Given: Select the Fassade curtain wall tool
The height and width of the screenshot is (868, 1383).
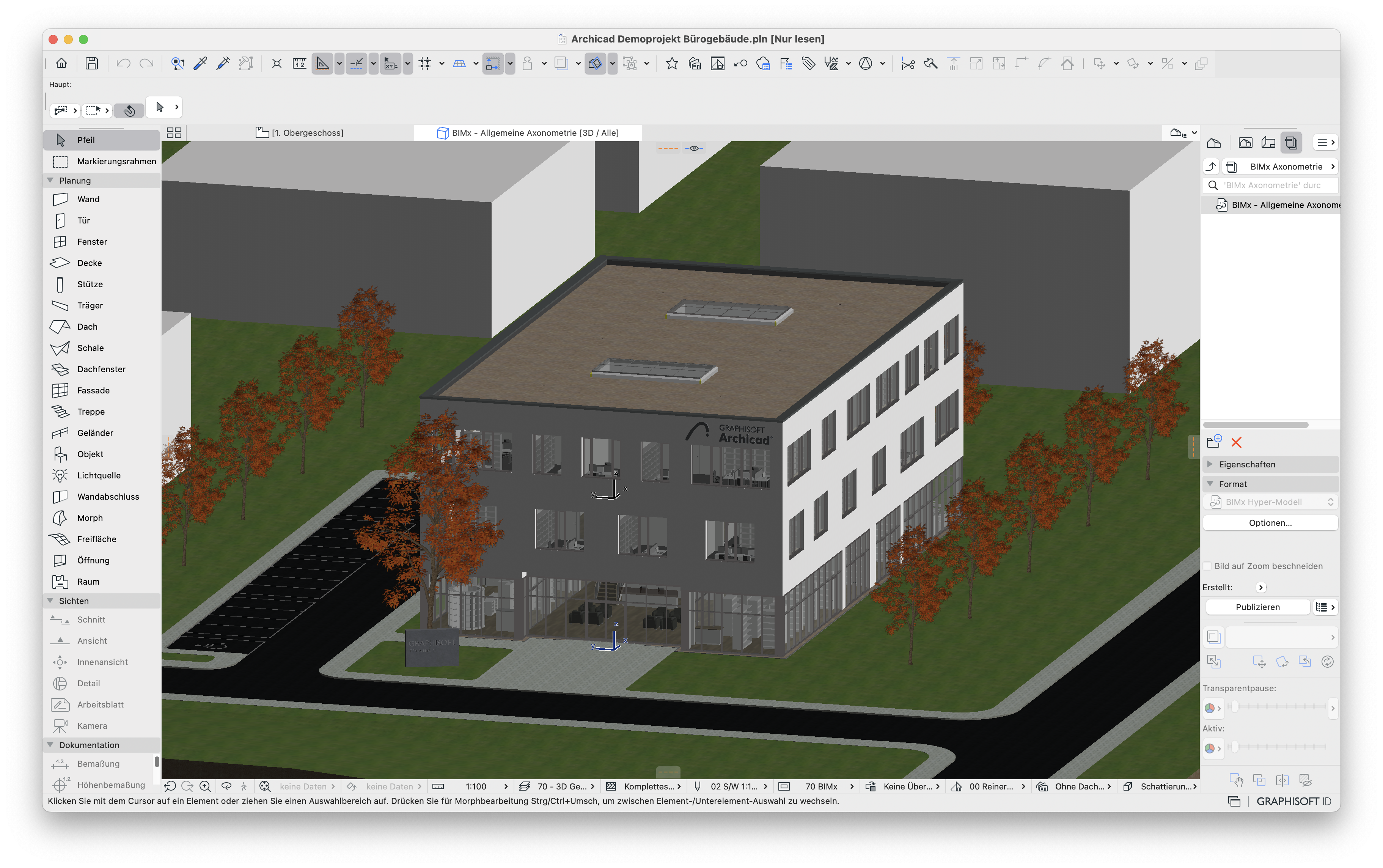Looking at the screenshot, I should (102, 390).
